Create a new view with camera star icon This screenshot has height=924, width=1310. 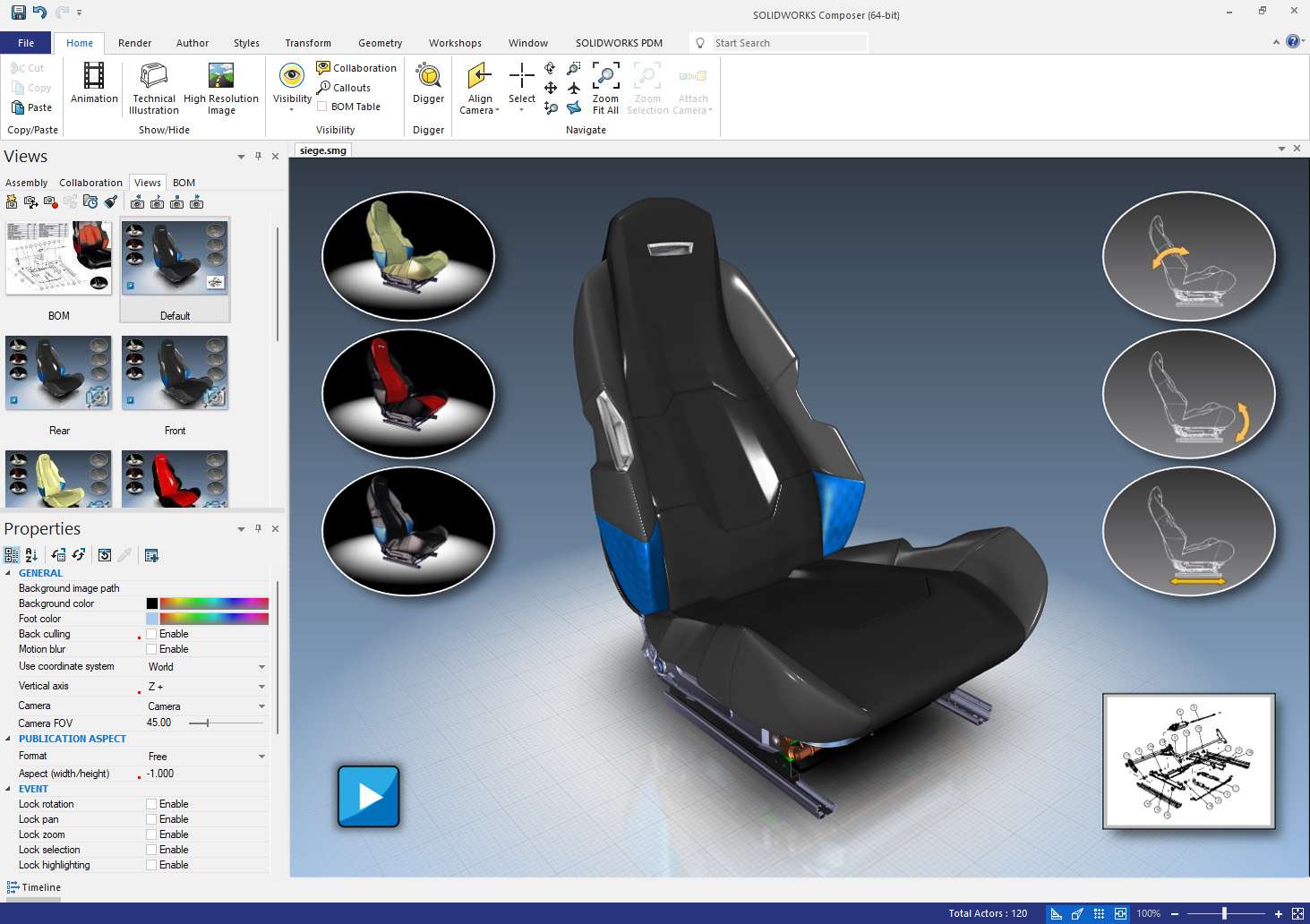tap(12, 202)
